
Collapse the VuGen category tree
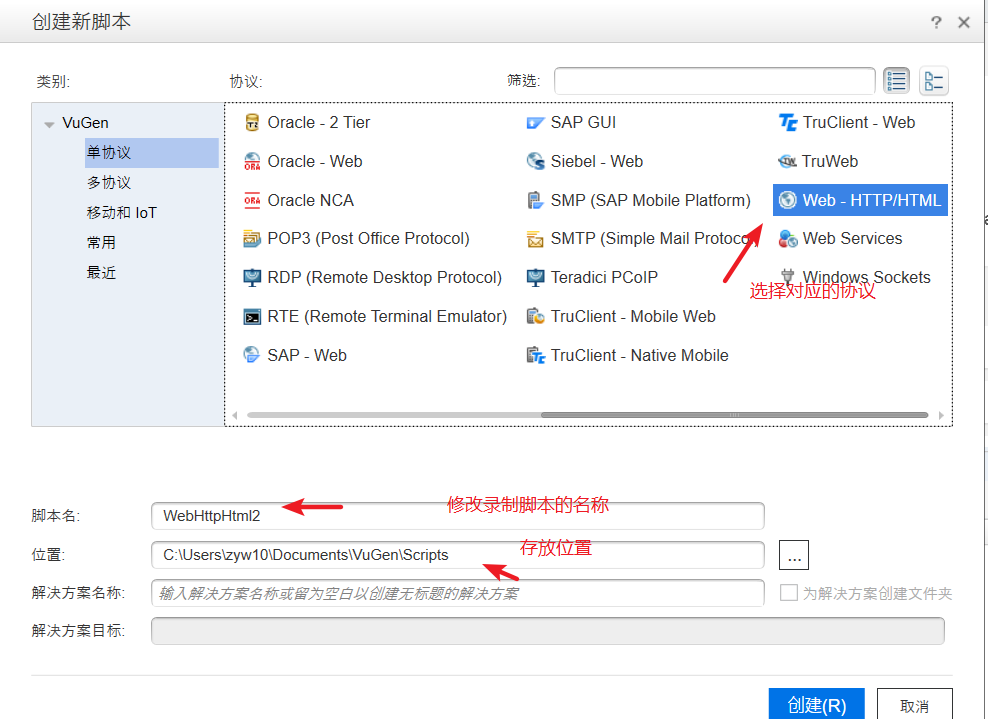pos(49,124)
